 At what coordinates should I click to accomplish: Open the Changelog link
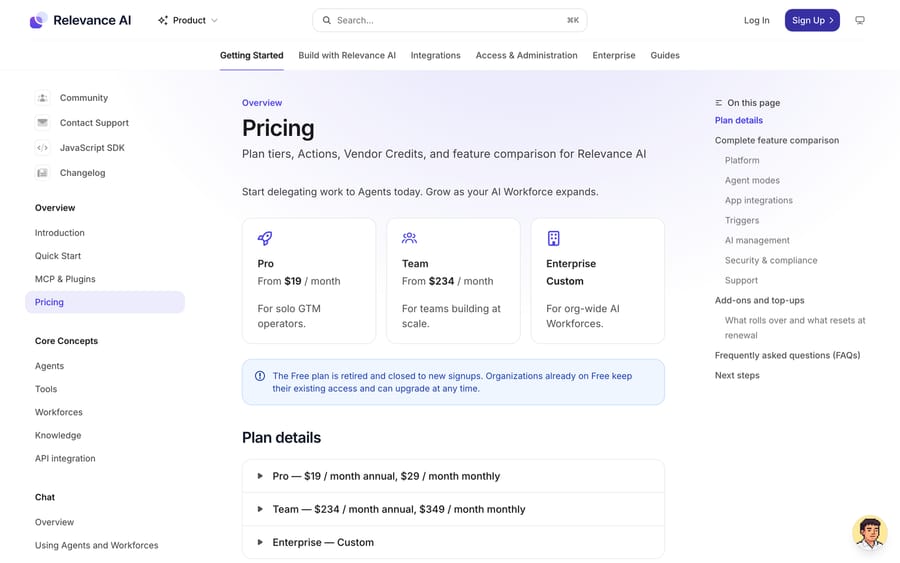[x=82, y=173]
